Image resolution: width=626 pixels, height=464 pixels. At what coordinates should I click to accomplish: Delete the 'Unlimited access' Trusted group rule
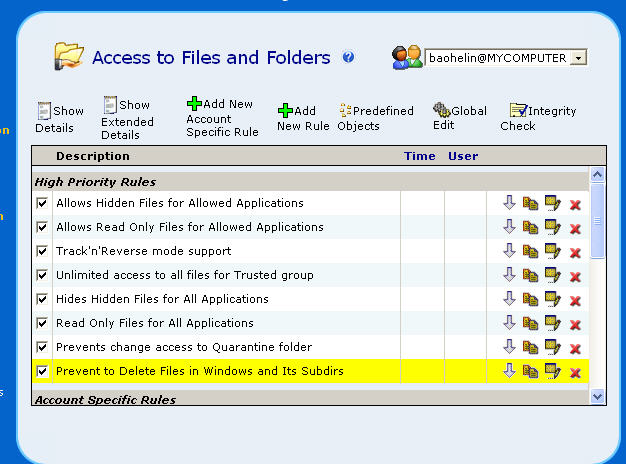pos(575,276)
